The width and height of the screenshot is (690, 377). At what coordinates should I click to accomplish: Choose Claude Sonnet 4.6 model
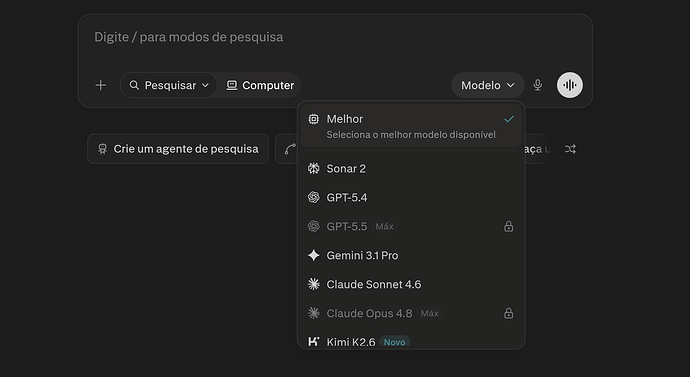pos(411,284)
